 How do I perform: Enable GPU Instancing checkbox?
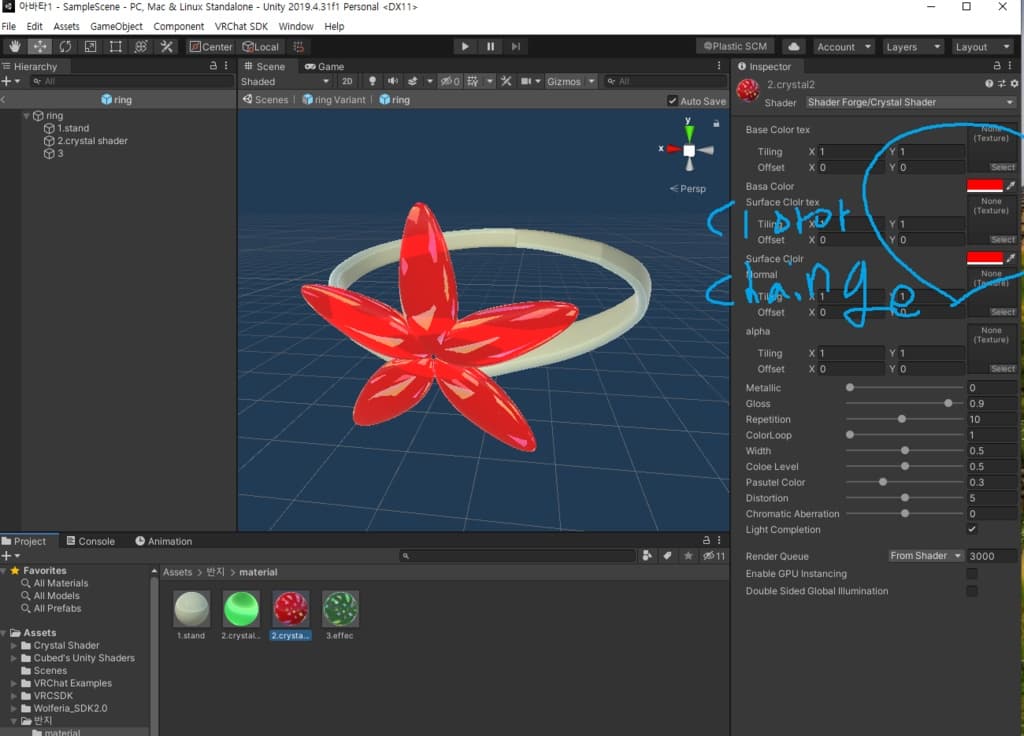(972, 574)
